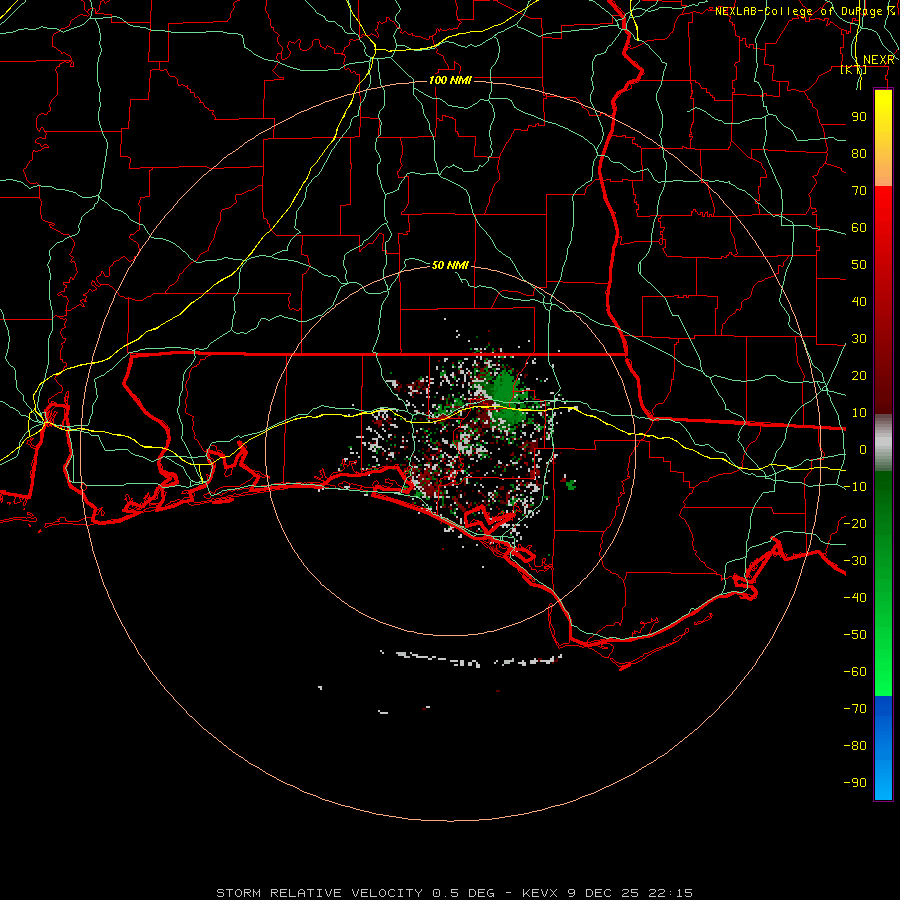Click the -10 value on velocity scale
900x900 pixels.
pos(855,487)
